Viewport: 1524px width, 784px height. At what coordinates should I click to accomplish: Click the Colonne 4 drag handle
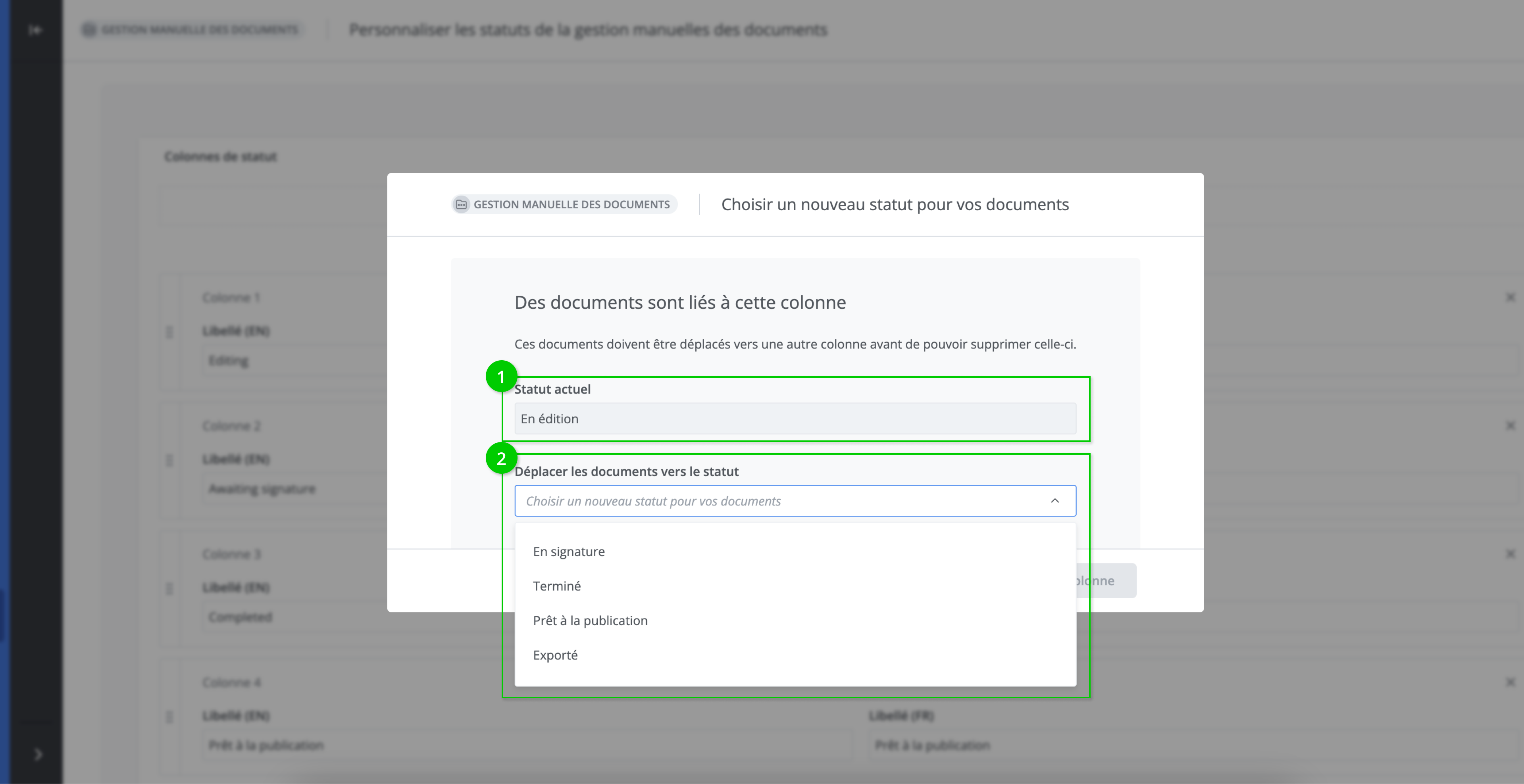click(169, 717)
